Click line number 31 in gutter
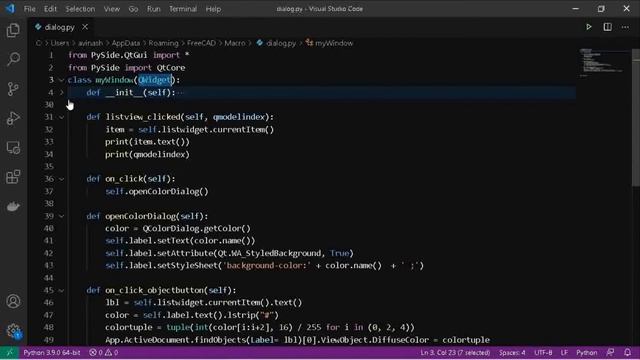 coord(49,117)
